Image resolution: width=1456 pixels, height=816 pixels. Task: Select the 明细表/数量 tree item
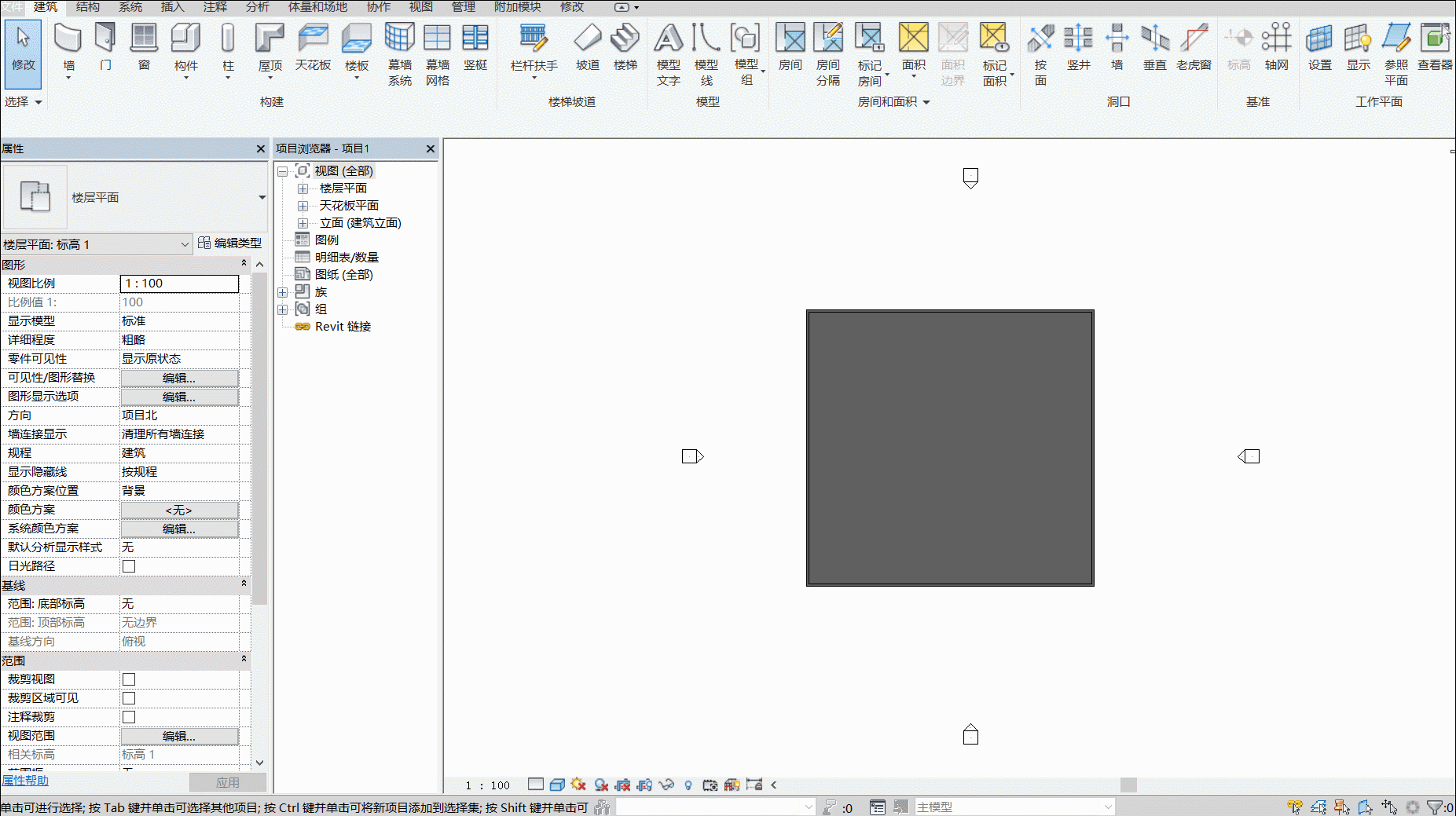click(x=347, y=258)
